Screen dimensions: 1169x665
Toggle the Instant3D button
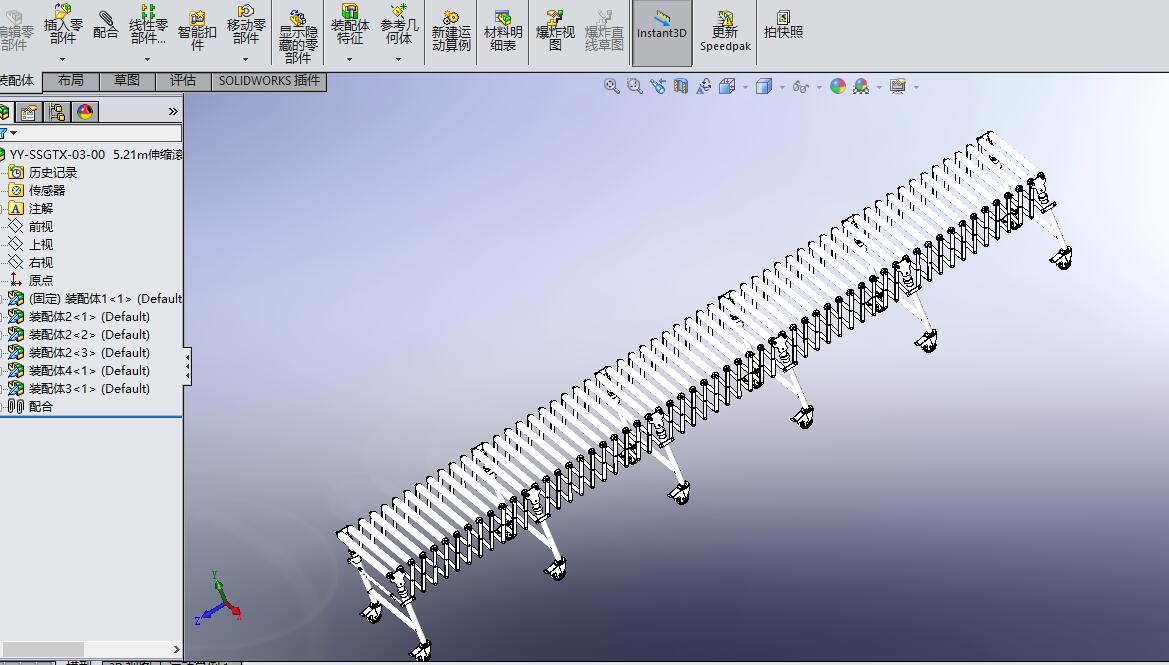[x=661, y=33]
